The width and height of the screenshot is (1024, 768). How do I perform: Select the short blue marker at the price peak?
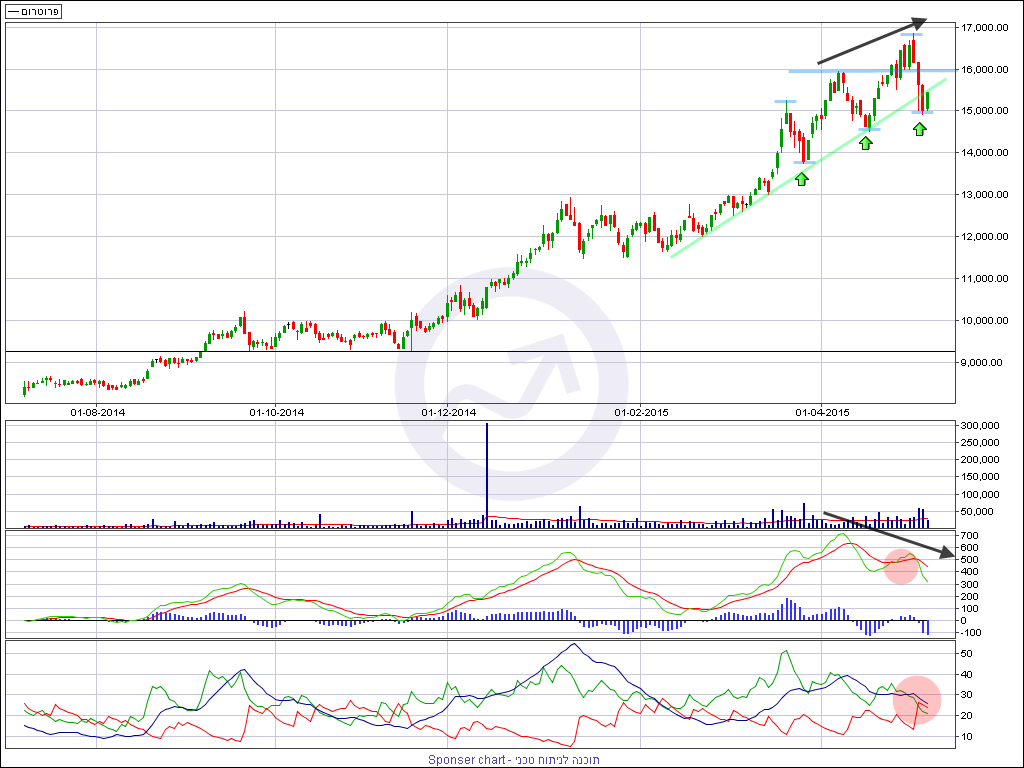click(910, 35)
